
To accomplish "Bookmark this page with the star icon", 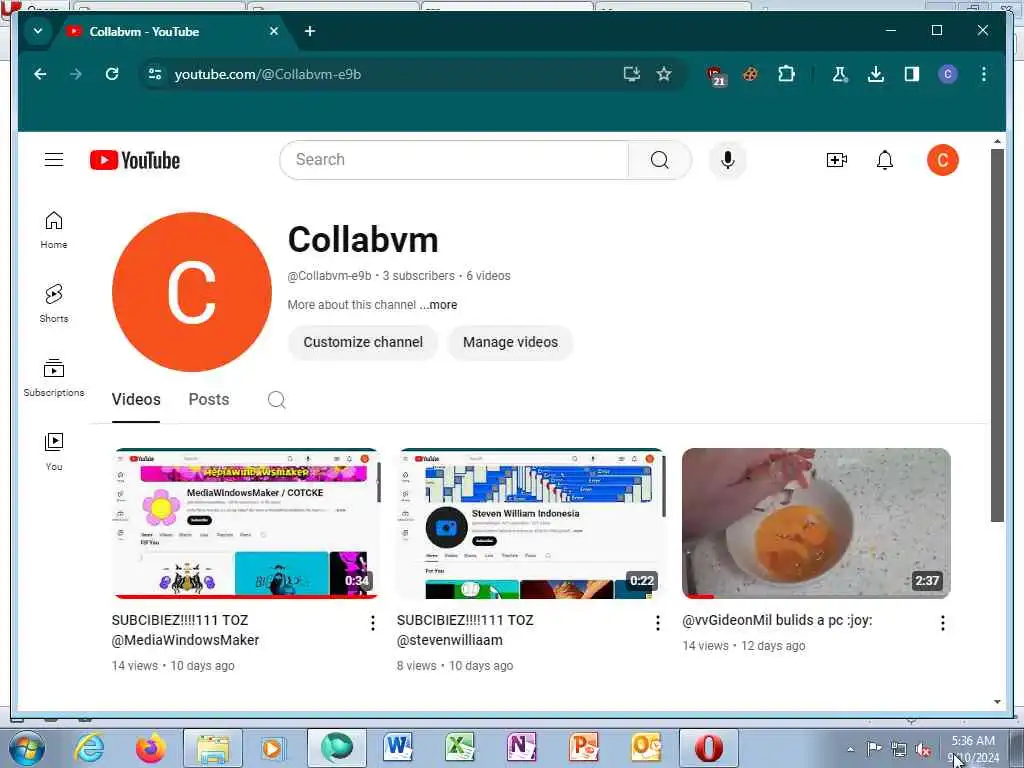I will 664,74.
